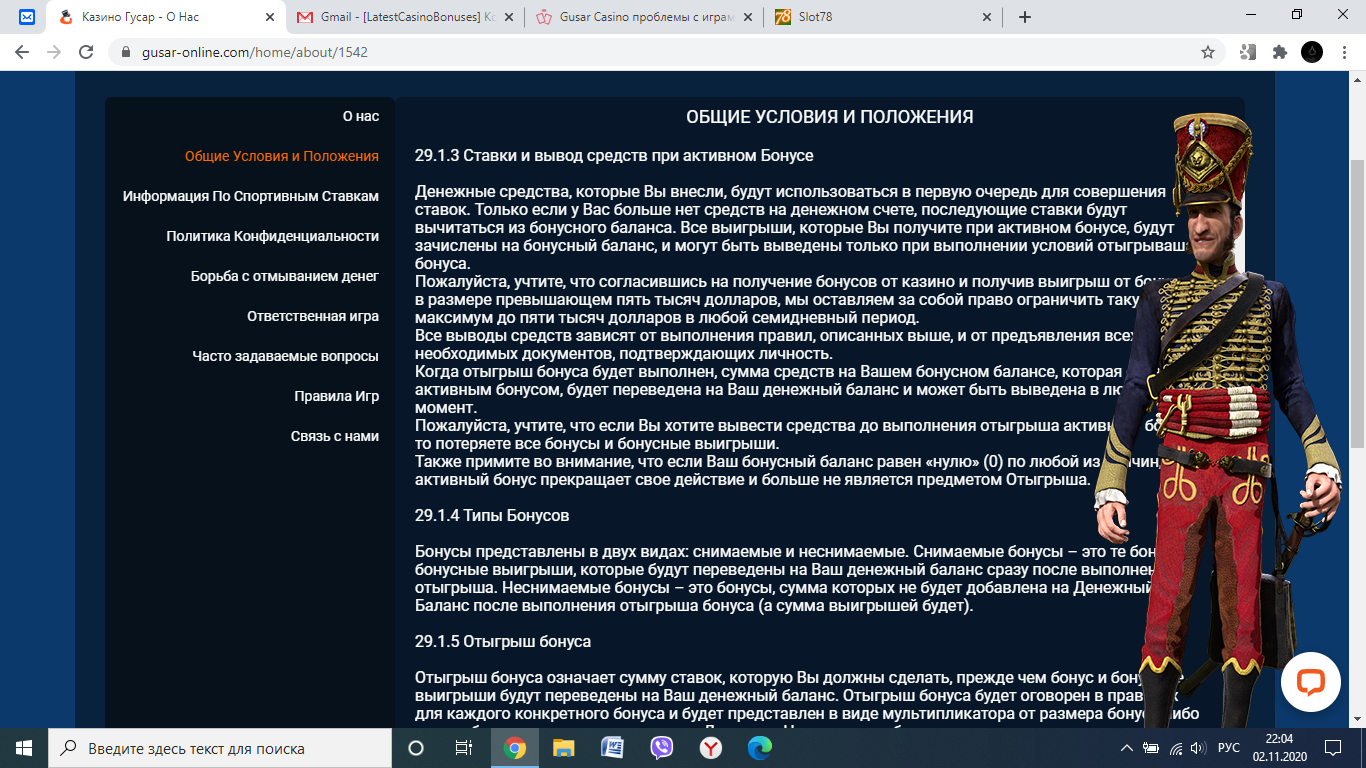Launch Yandex Browser from the taskbar
Screen dimensions: 1366x768
[x=711, y=748]
